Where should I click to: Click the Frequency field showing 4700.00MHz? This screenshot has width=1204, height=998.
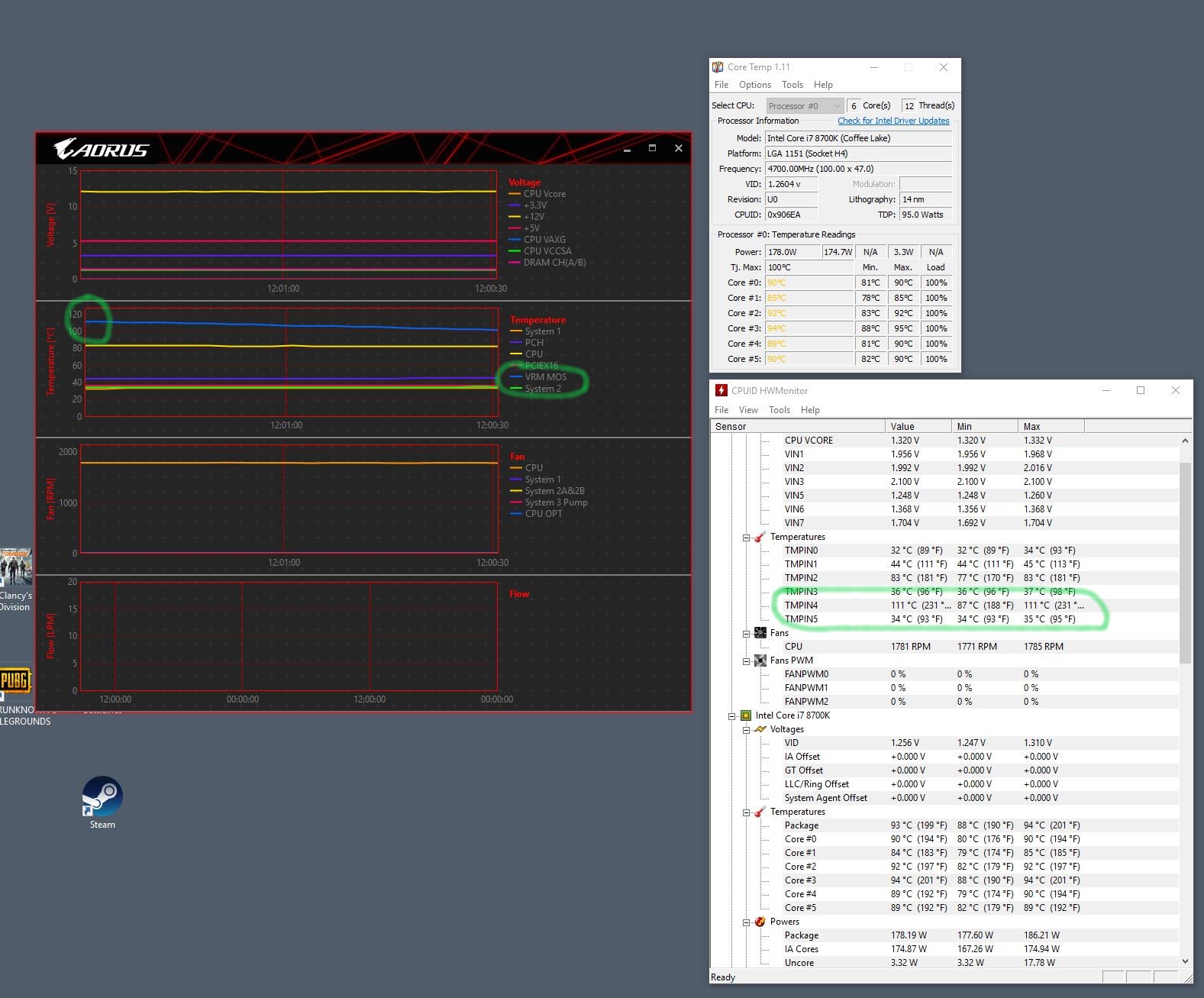(x=858, y=169)
